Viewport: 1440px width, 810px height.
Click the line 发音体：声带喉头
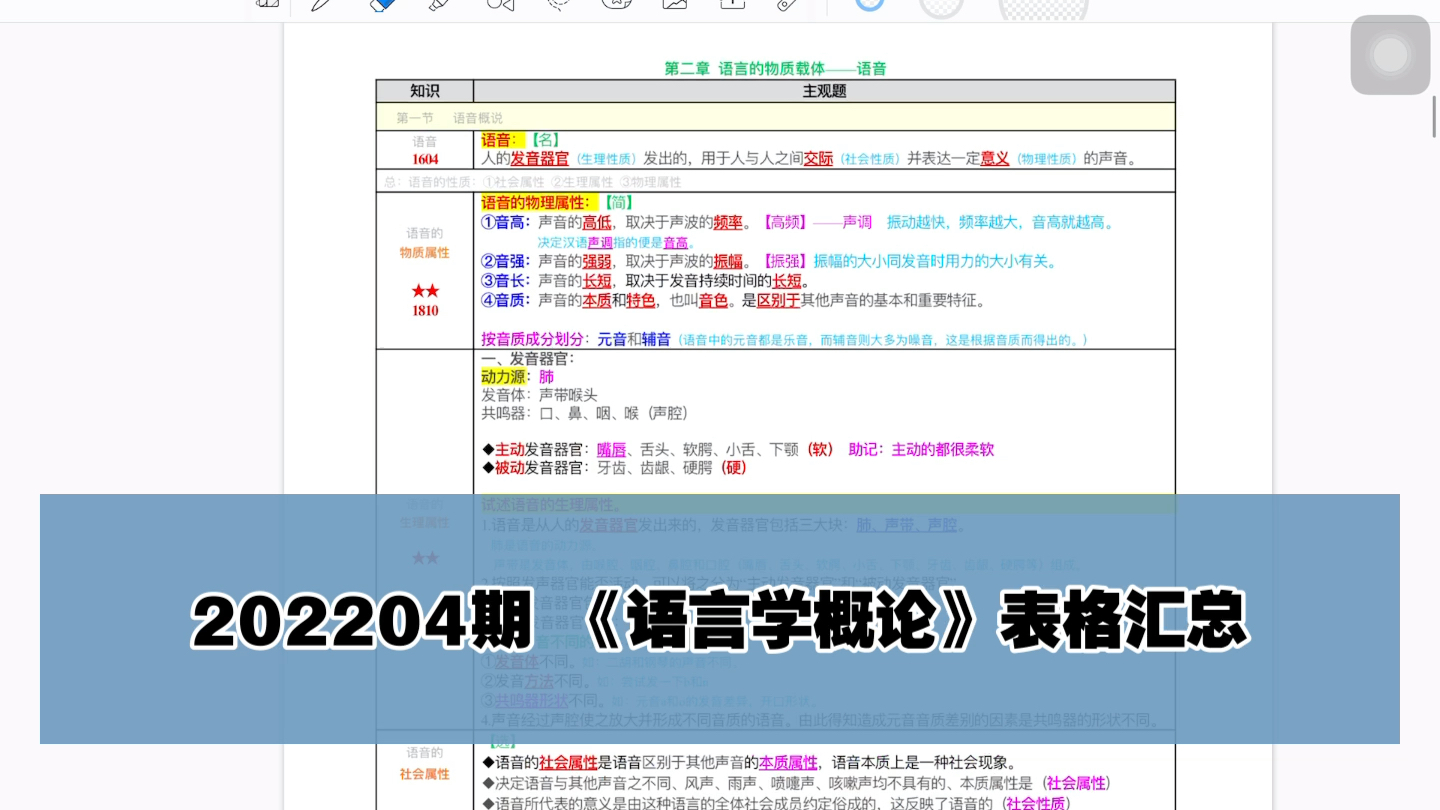(x=539, y=395)
